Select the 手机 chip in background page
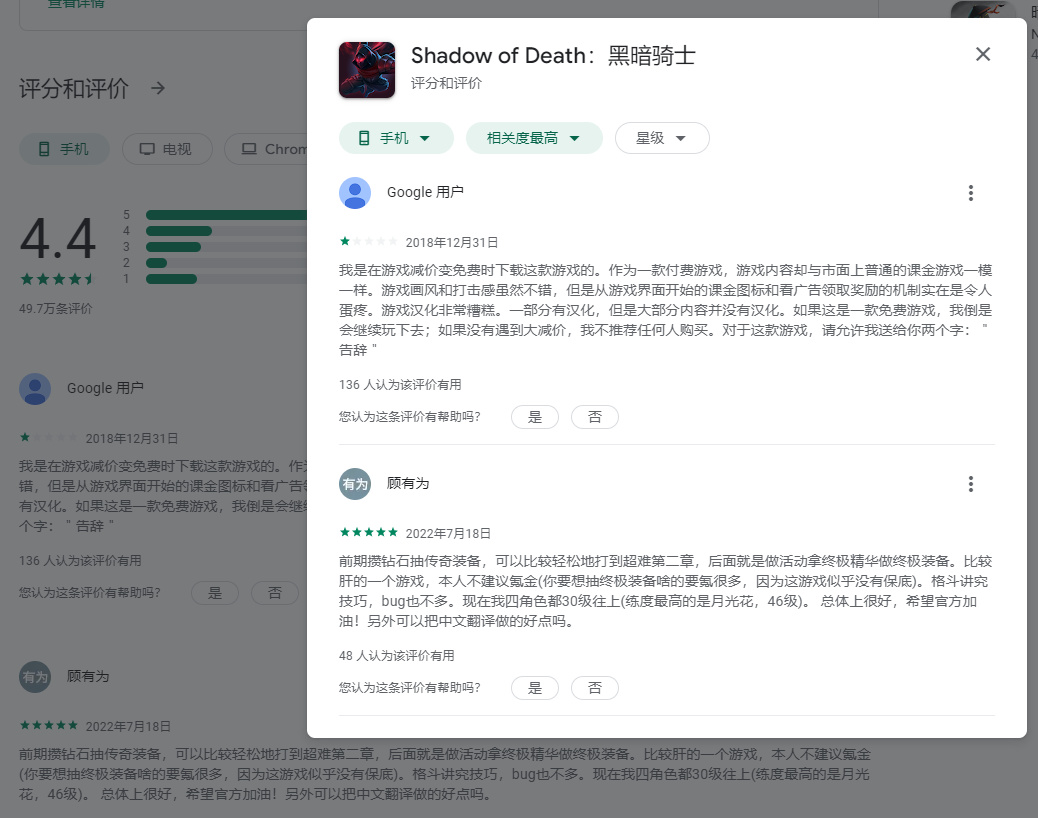Viewport: 1038px width, 818px height. tap(64, 149)
